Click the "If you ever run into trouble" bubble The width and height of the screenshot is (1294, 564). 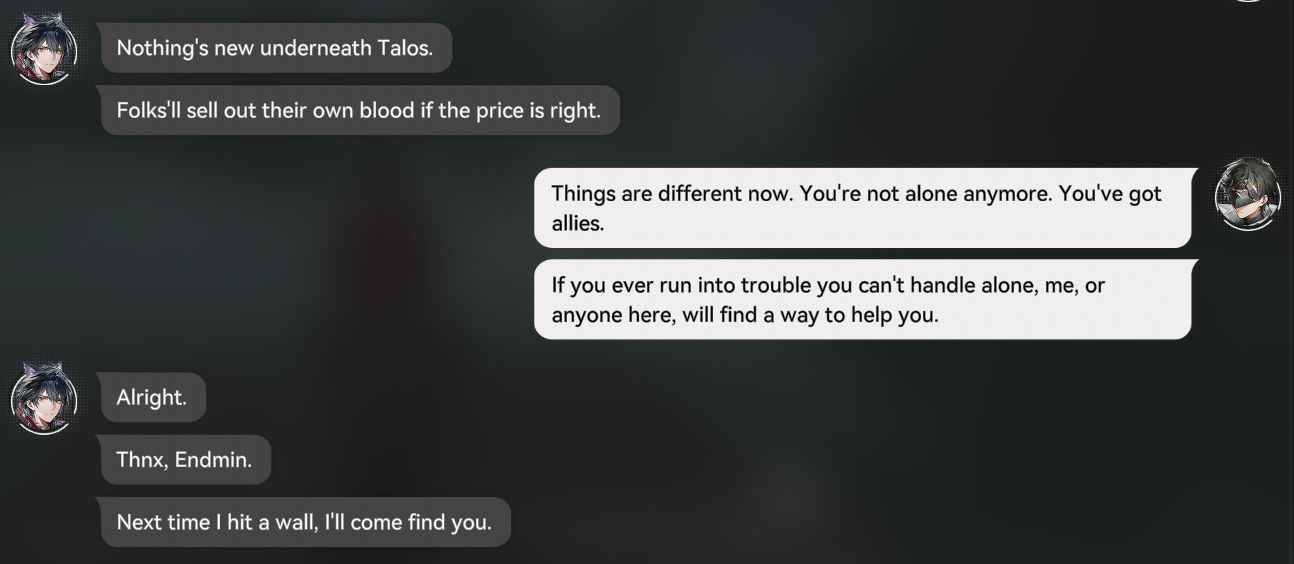pos(862,300)
